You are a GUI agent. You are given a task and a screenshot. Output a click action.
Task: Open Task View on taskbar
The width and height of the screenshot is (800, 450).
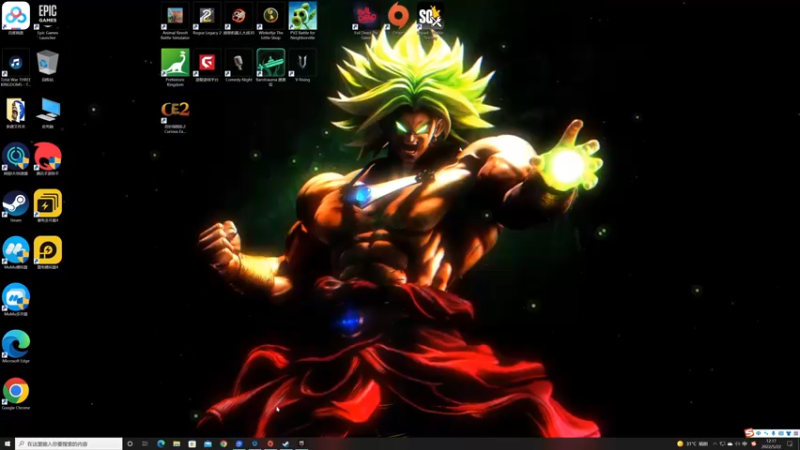(145, 444)
